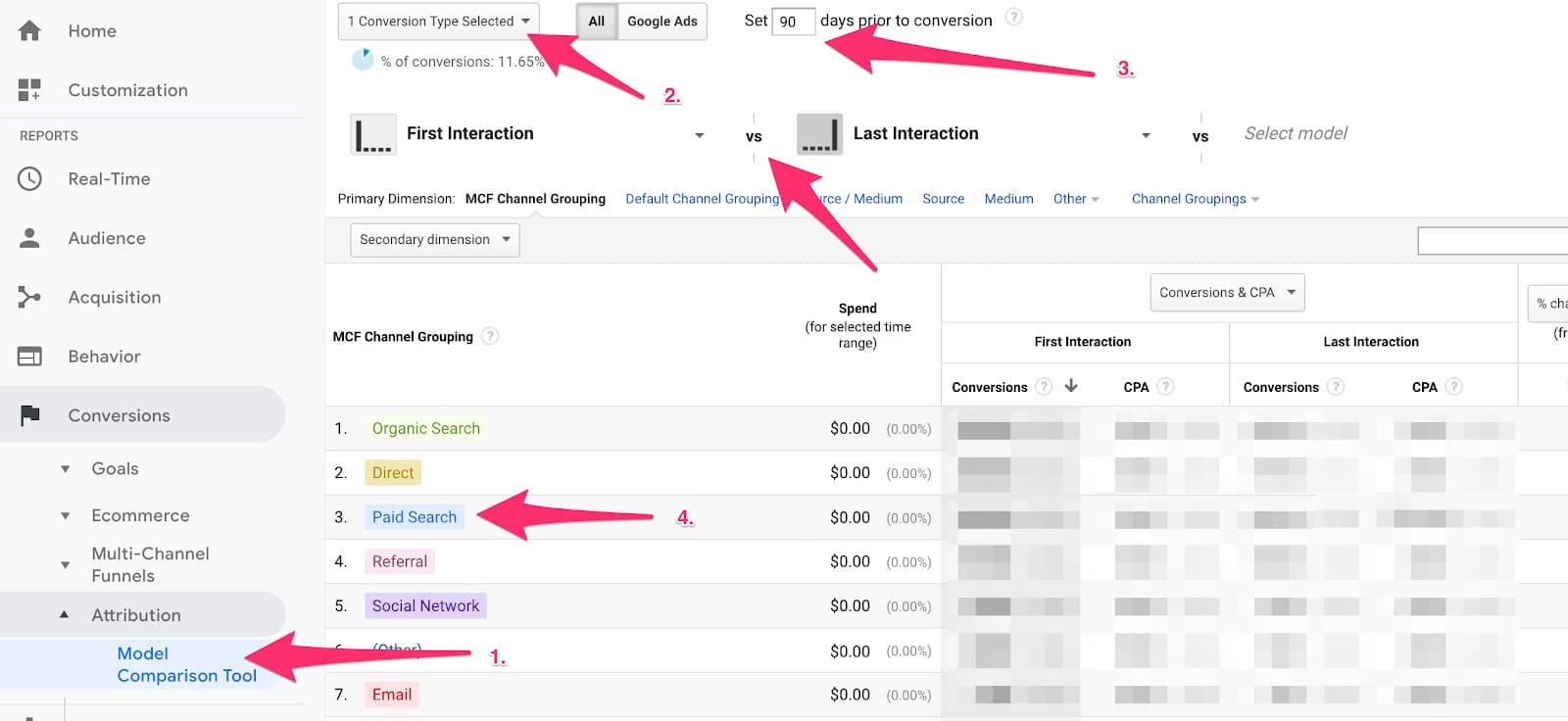Image resolution: width=1568 pixels, height=721 pixels.
Task: Collapse the Attribution menu section
Action: 136,615
